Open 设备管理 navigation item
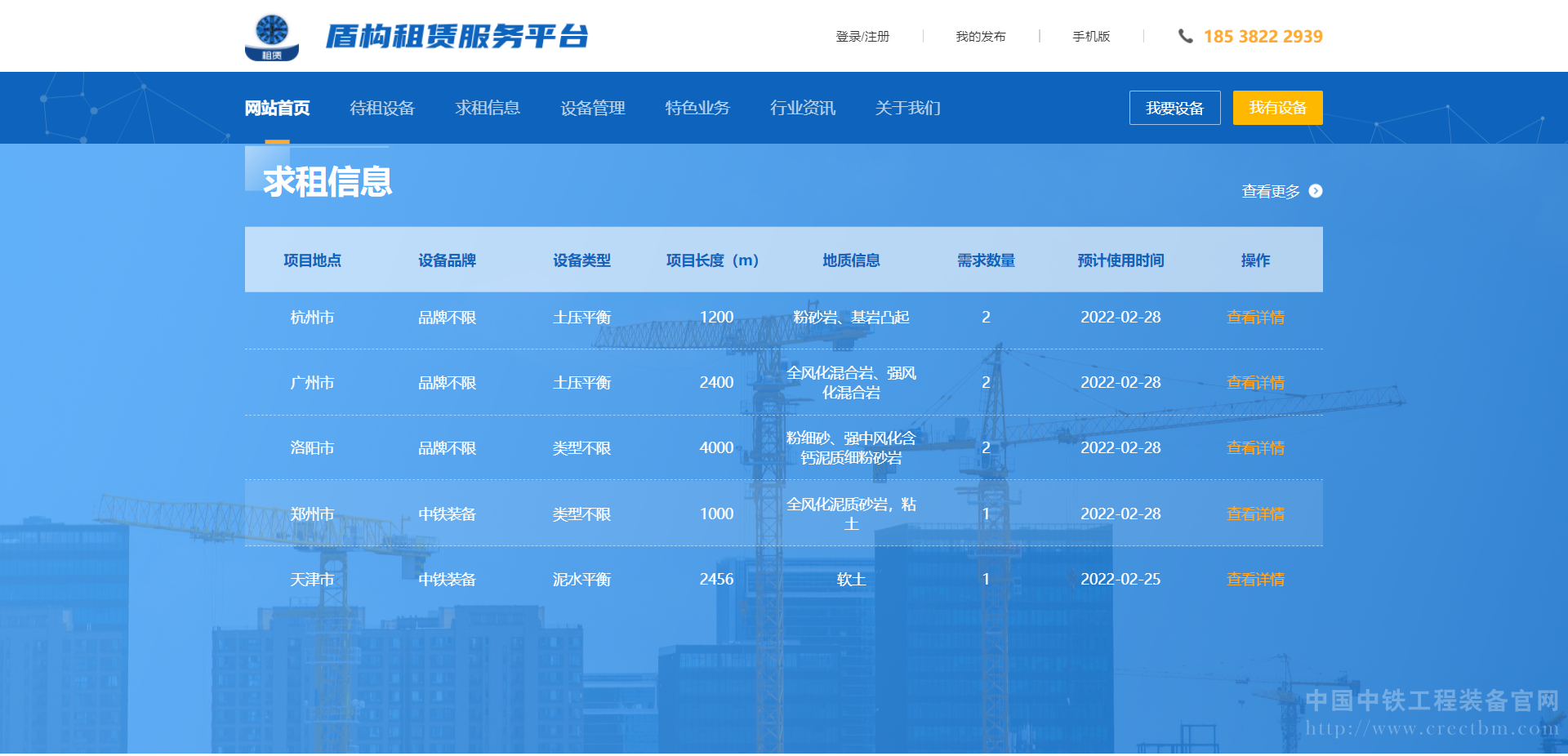This screenshot has width=1568, height=756. pos(593,108)
